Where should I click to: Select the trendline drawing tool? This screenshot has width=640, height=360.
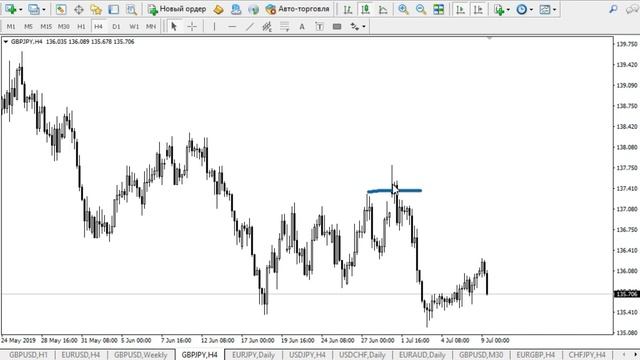click(249, 27)
